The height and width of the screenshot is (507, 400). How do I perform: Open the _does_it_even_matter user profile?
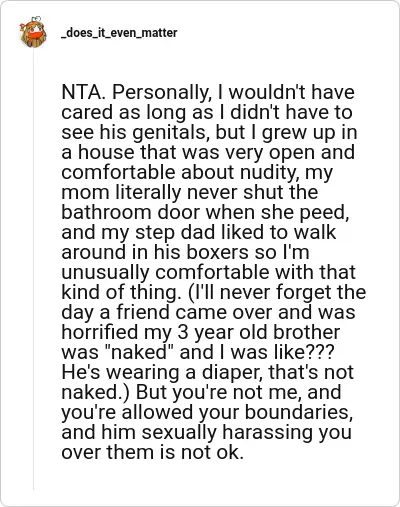click(x=119, y=33)
